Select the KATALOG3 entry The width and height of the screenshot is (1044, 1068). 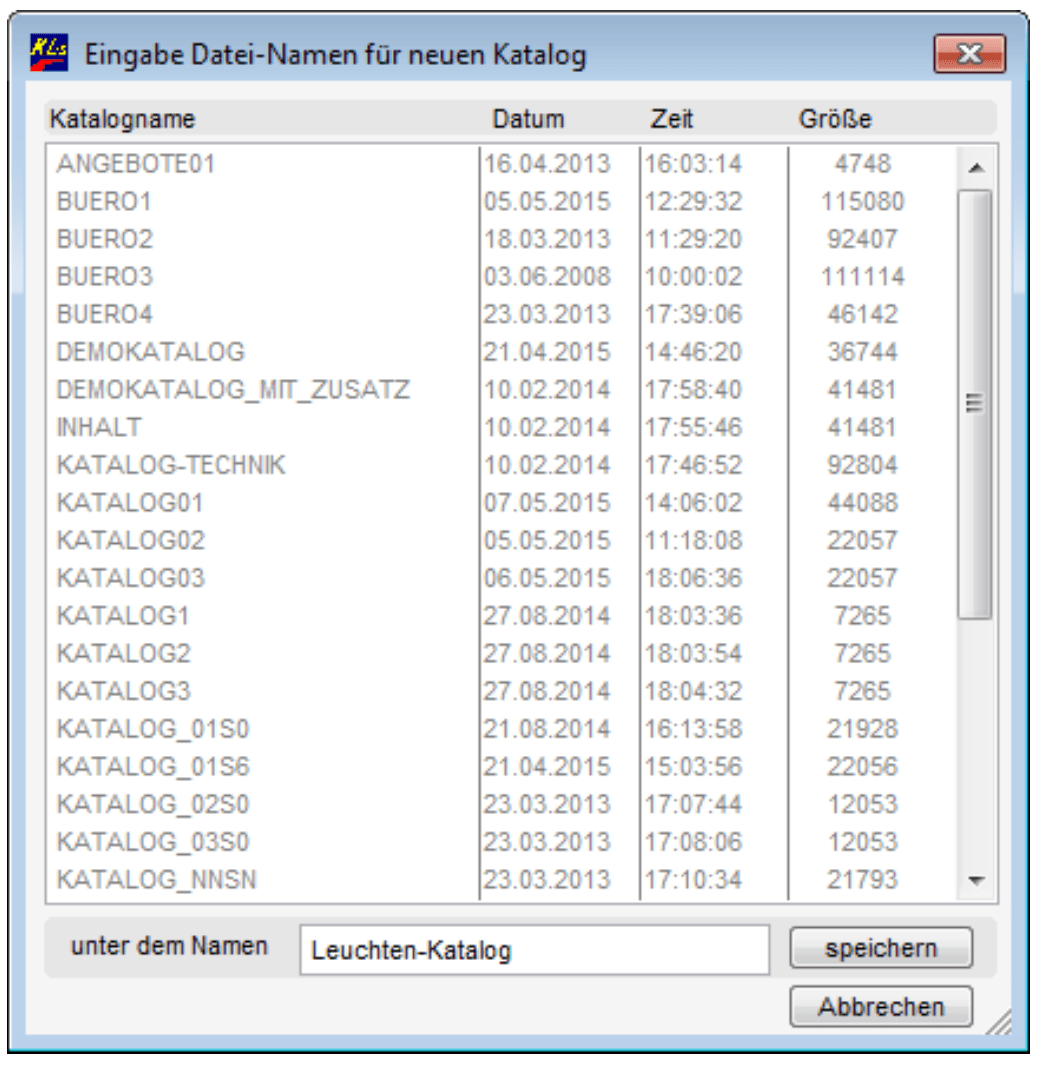124,691
